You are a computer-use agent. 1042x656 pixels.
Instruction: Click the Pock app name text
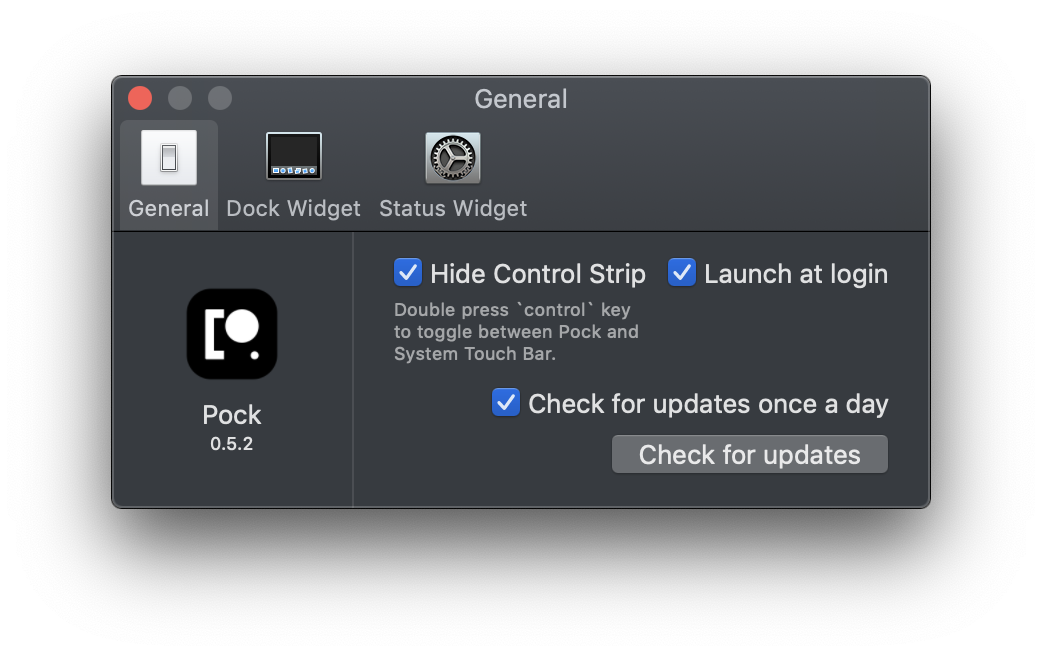232,415
